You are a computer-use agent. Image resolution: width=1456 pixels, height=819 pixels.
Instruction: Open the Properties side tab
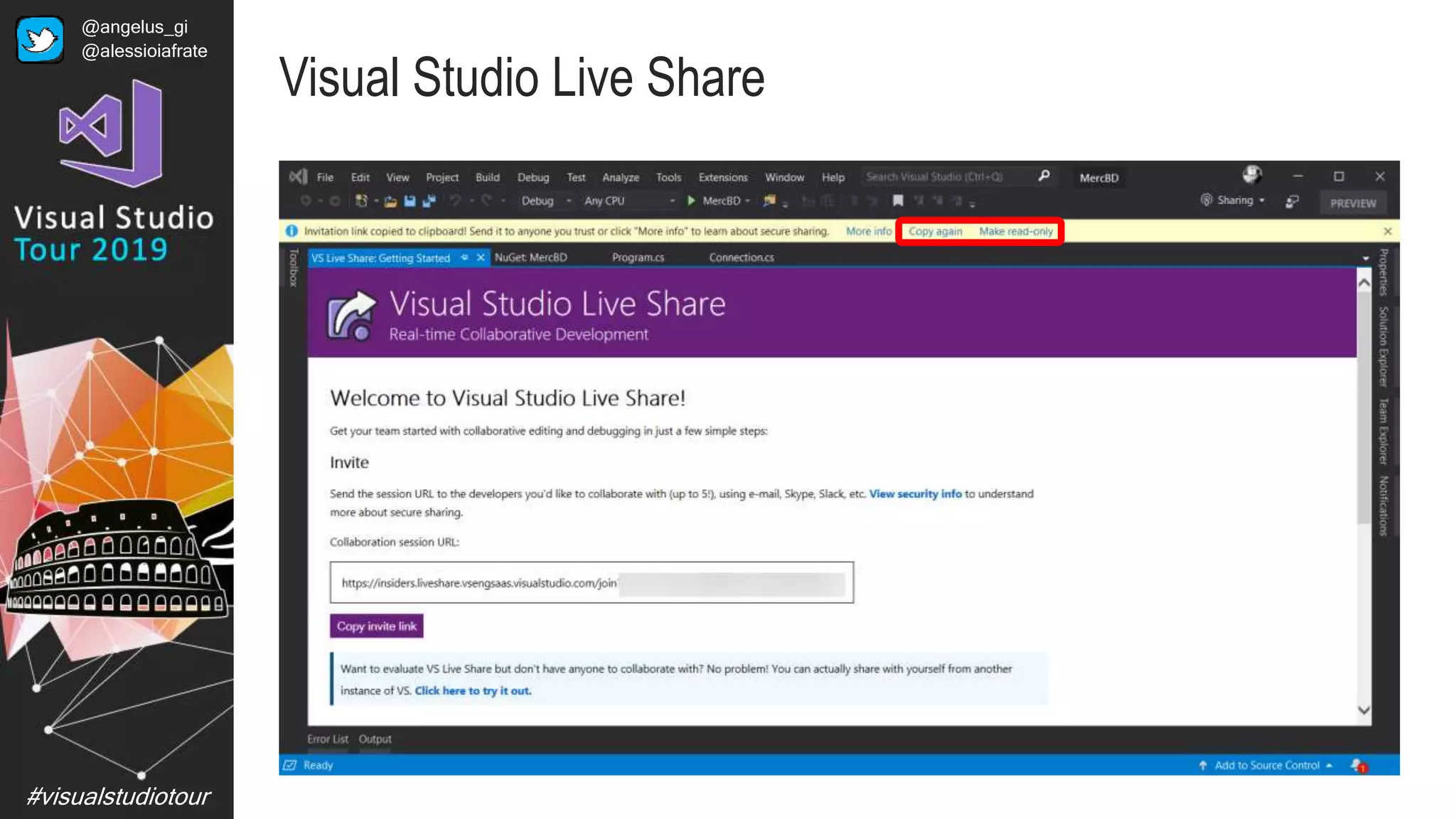pos(1383,272)
